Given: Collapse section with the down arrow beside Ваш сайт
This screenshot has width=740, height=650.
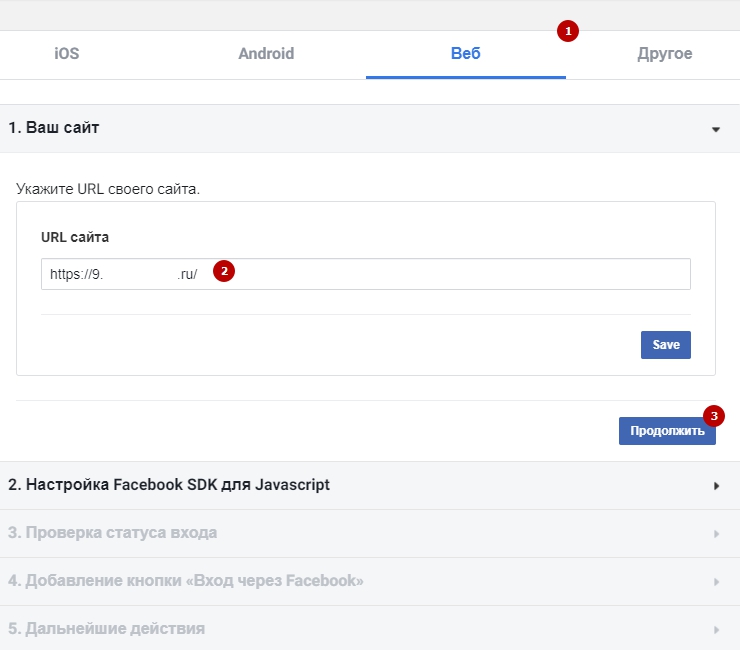Looking at the screenshot, I should 716,129.
